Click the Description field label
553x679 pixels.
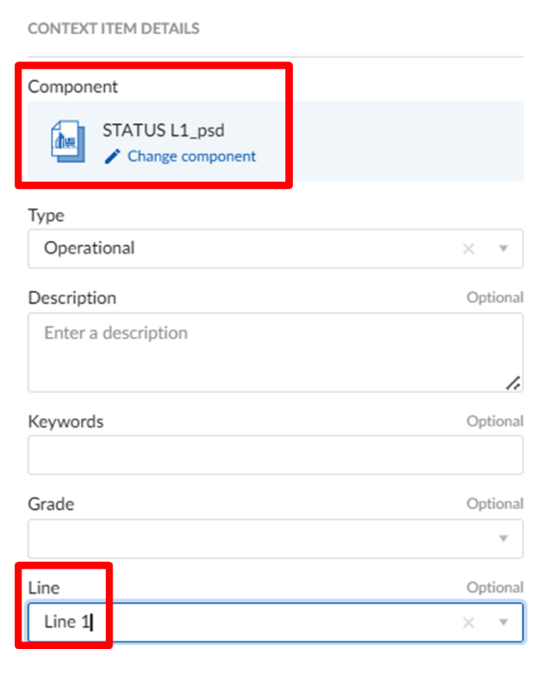click(72, 298)
